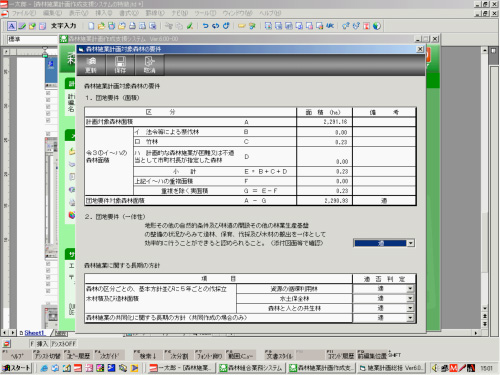The width and height of the screenshot is (500, 375).
Task: Click the 2,291.16 area value cell
Action: 324,122
